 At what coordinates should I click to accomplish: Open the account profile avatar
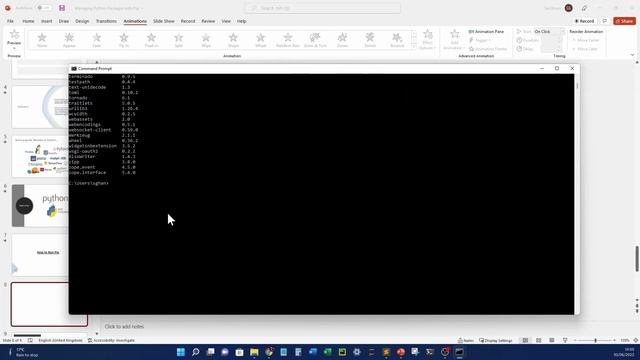point(569,8)
